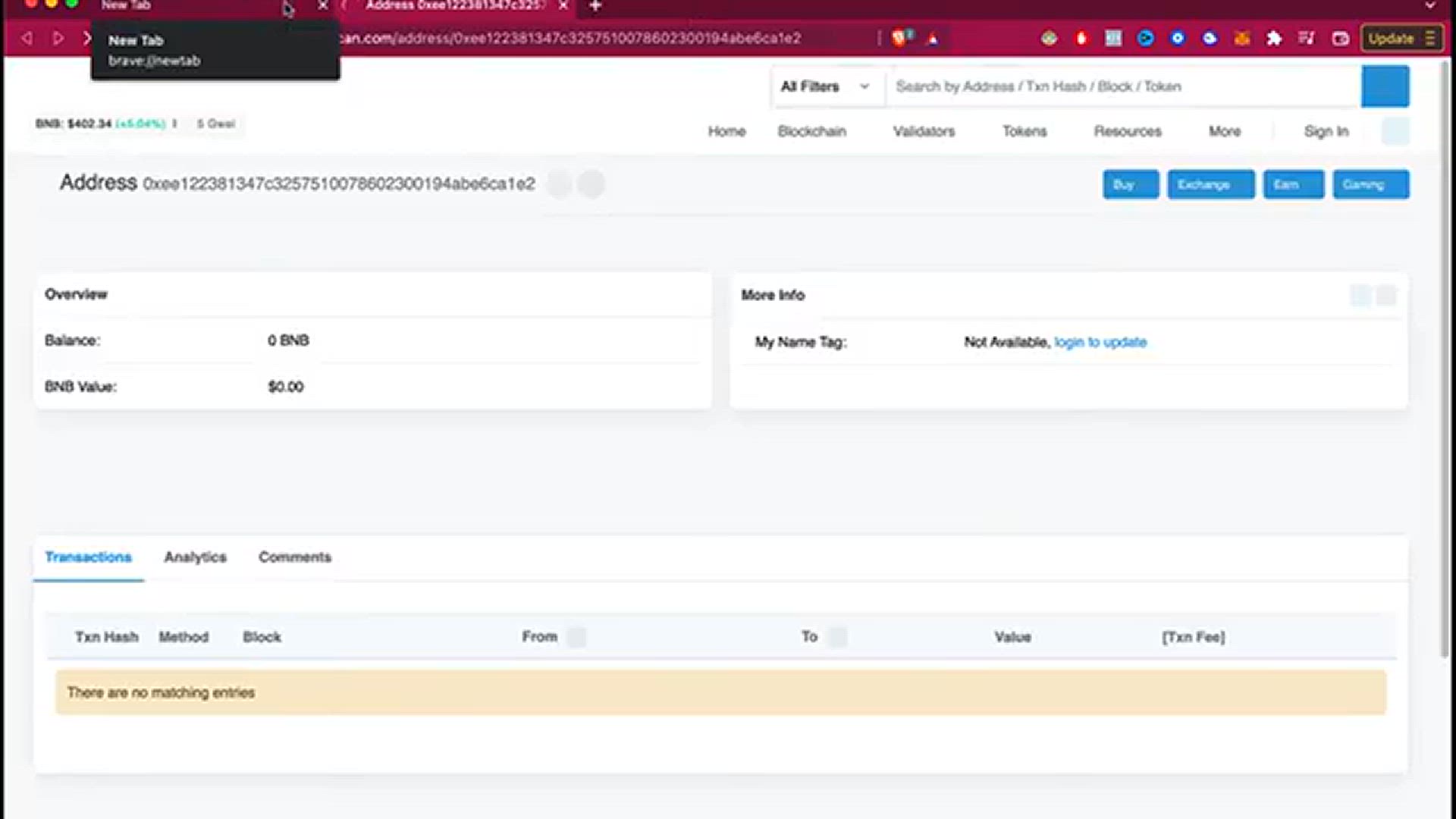Click the blue circular arrow extension icon
The width and height of the screenshot is (1456, 819).
click(x=1145, y=38)
